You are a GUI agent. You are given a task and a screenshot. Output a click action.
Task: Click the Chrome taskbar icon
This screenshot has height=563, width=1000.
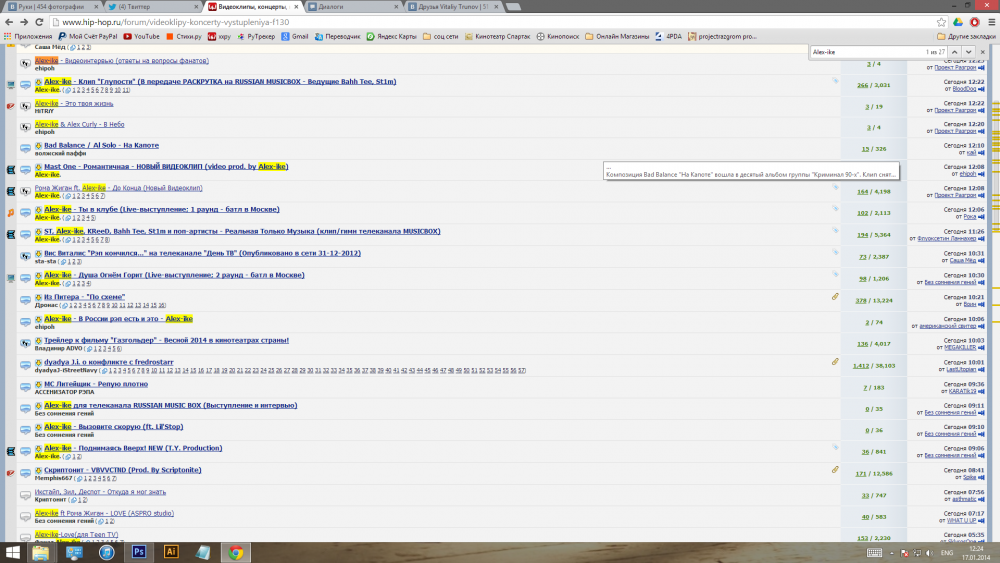236,552
